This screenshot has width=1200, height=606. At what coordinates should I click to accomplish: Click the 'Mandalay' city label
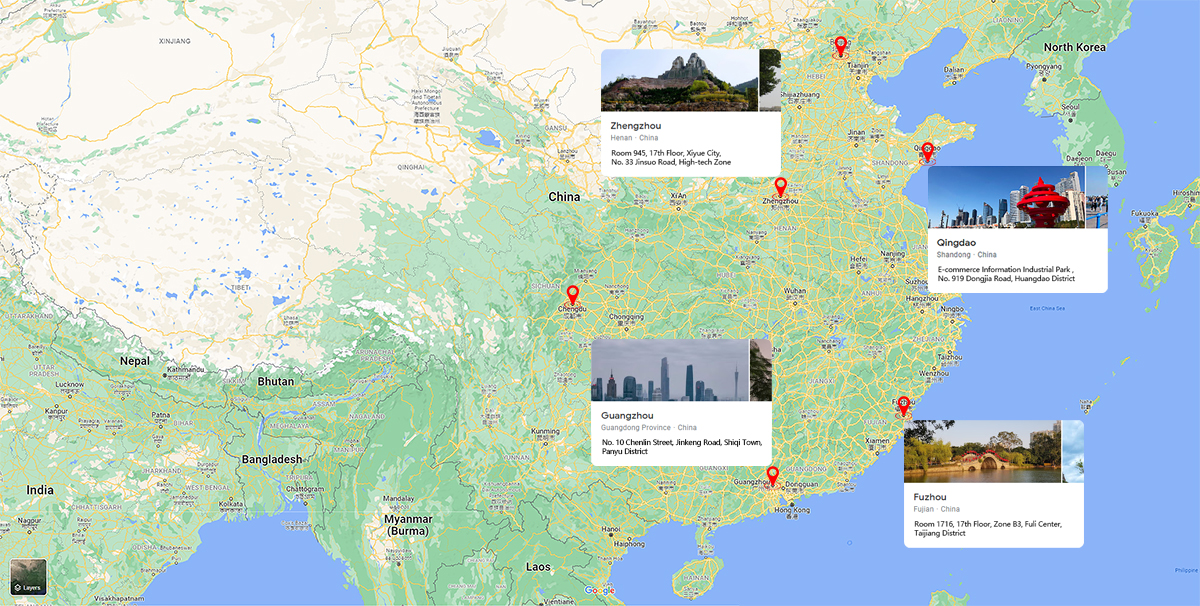(x=399, y=498)
